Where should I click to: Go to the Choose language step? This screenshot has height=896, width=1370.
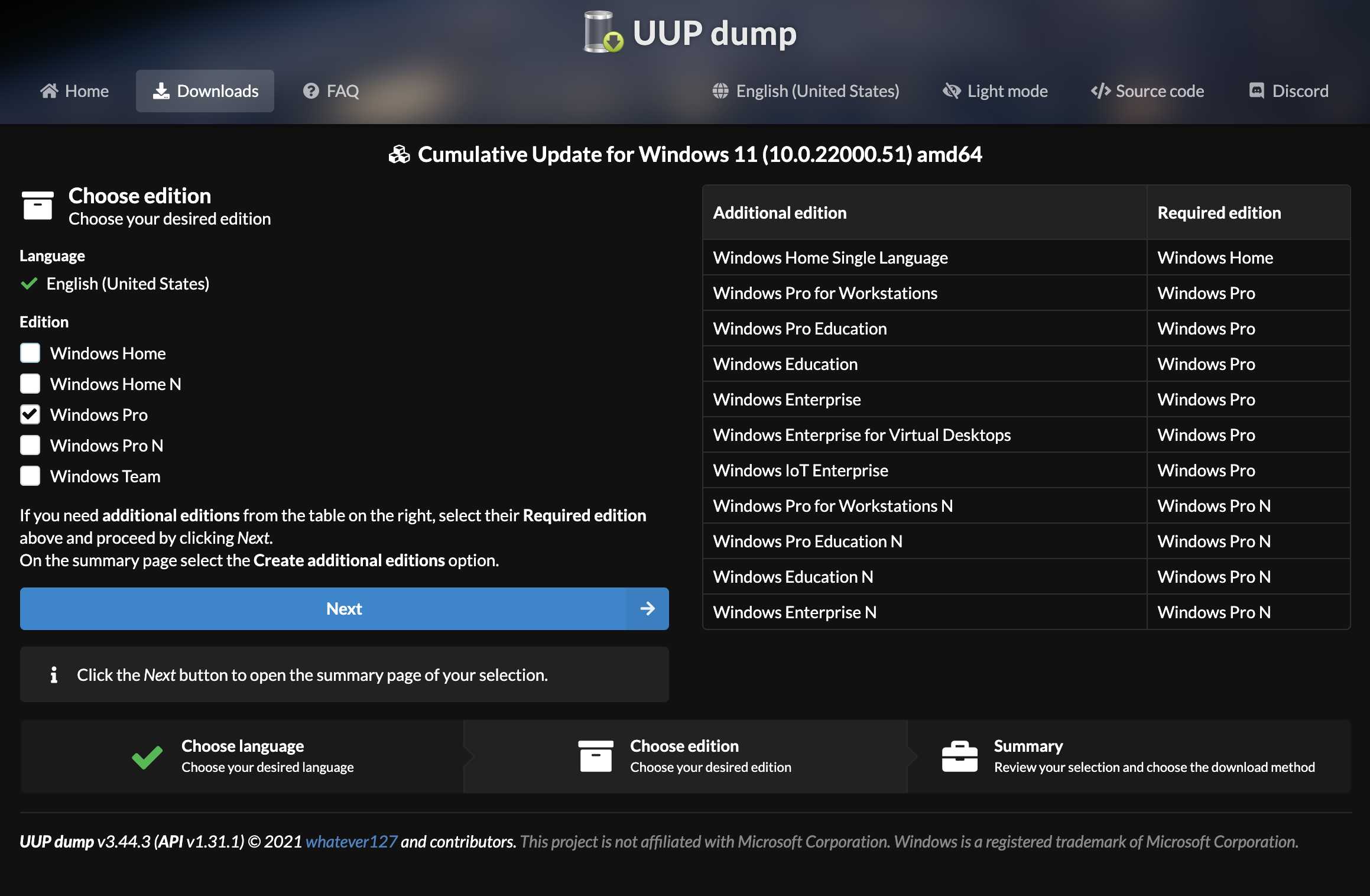(x=242, y=757)
